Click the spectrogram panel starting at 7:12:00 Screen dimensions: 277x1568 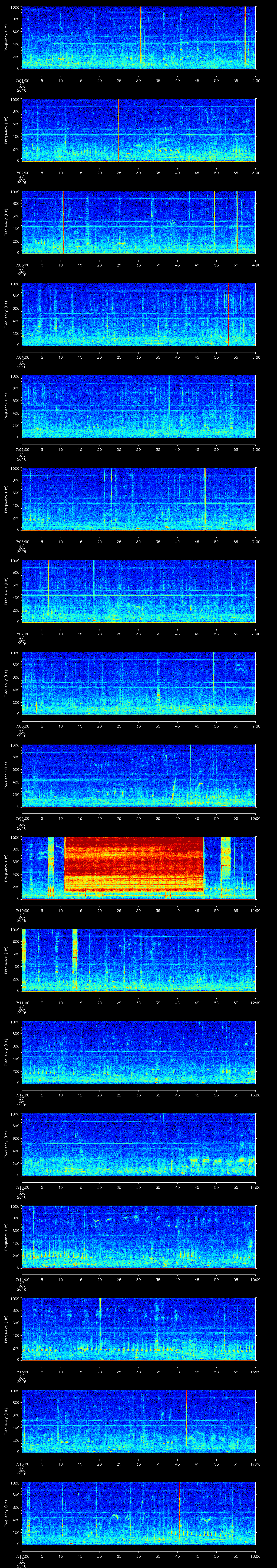tap(138, 1052)
